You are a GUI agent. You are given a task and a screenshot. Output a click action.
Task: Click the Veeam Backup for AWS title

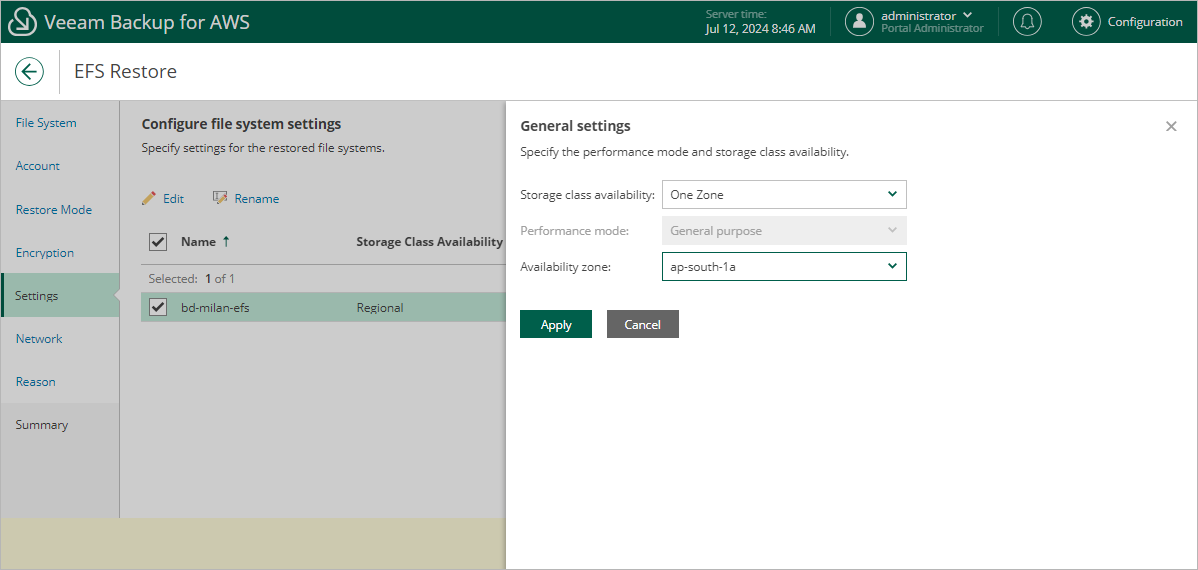click(x=147, y=22)
